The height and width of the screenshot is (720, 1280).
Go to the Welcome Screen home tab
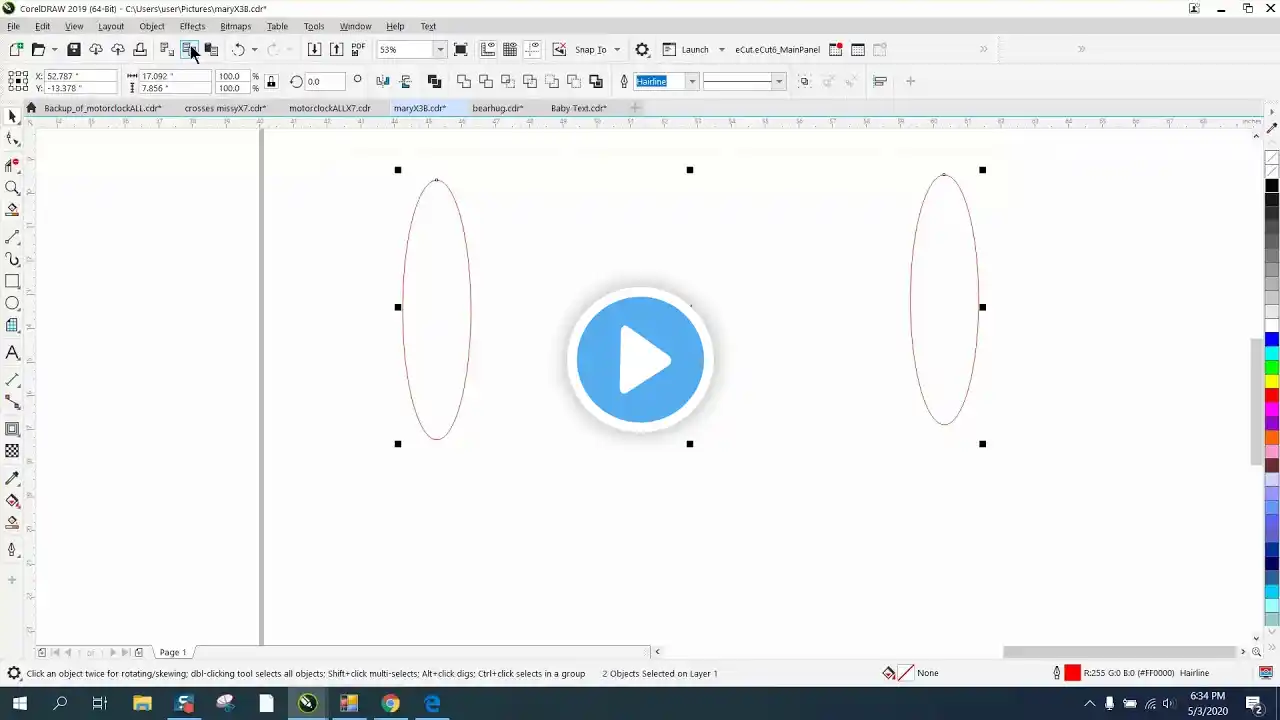pos(31,108)
